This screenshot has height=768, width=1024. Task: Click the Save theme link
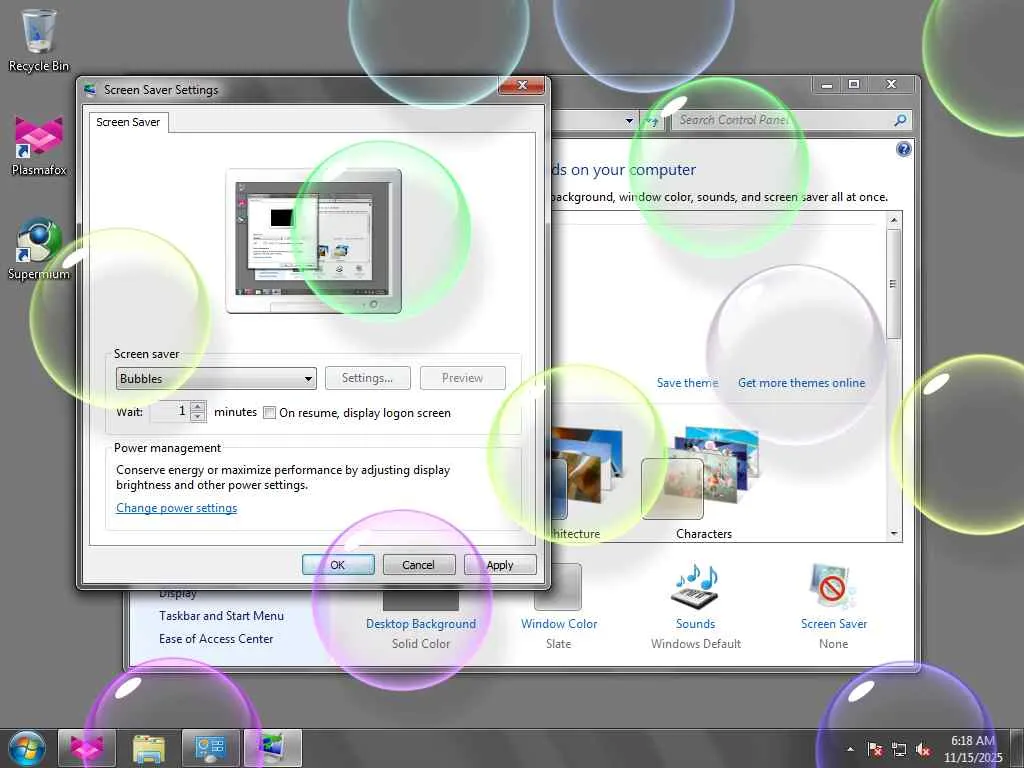pyautogui.click(x=687, y=383)
